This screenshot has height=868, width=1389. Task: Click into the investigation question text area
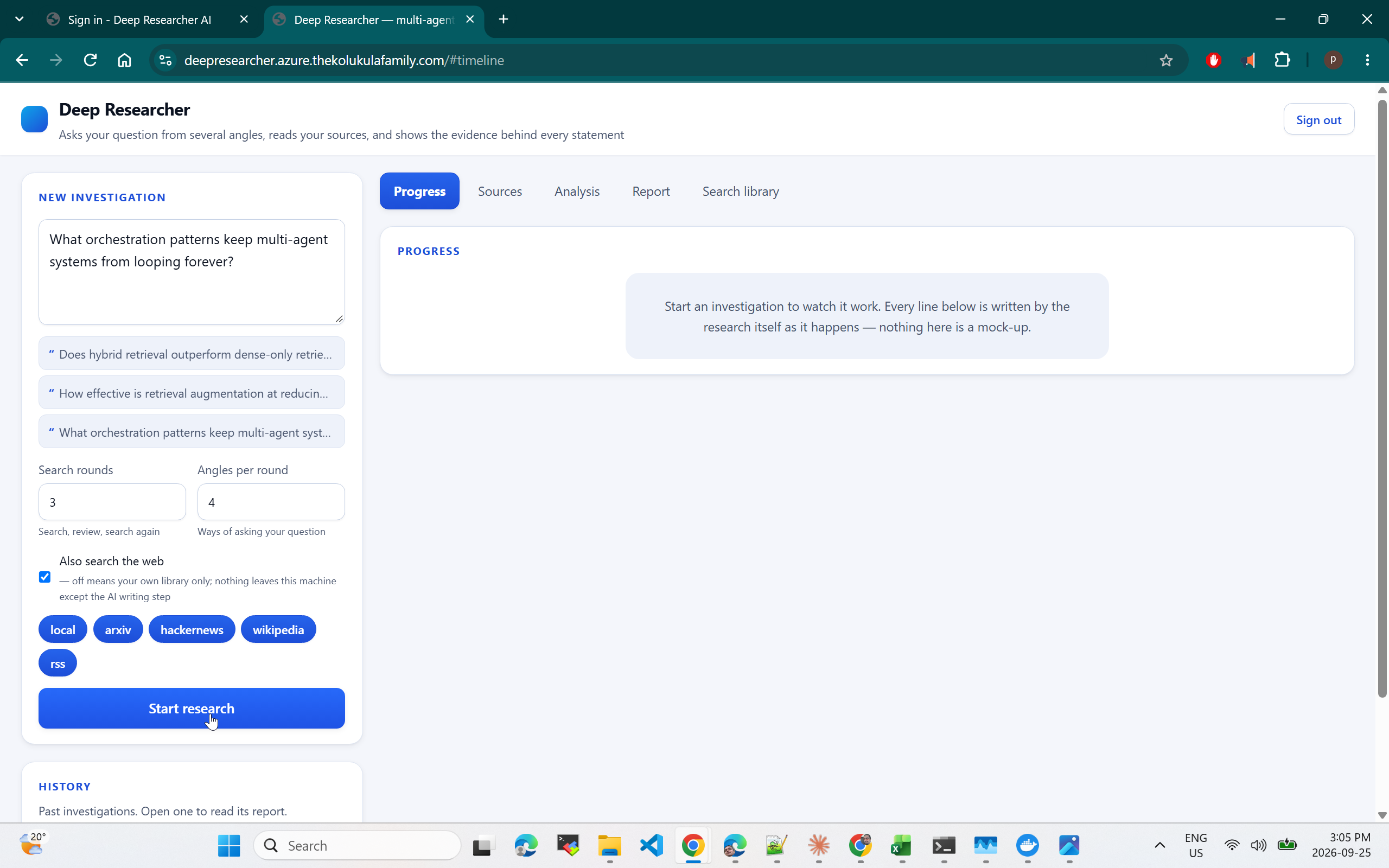pos(192,272)
